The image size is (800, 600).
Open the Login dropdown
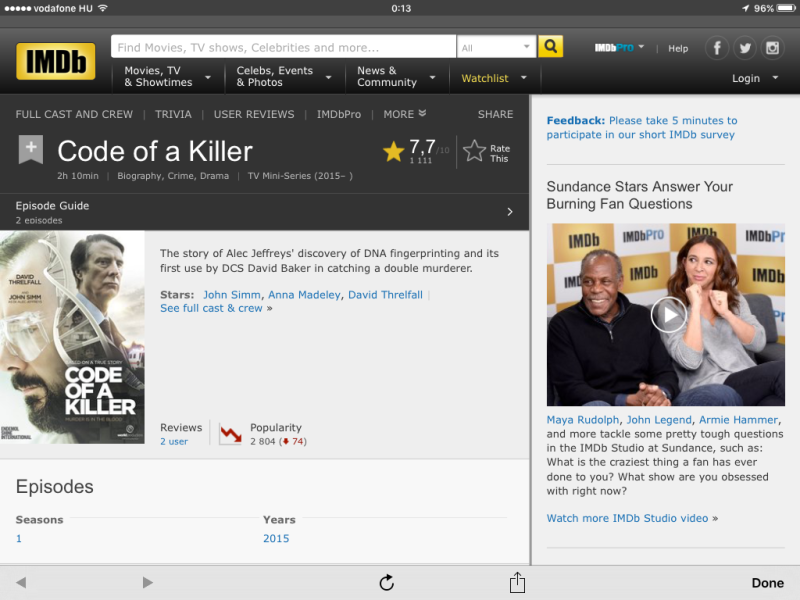coord(755,78)
